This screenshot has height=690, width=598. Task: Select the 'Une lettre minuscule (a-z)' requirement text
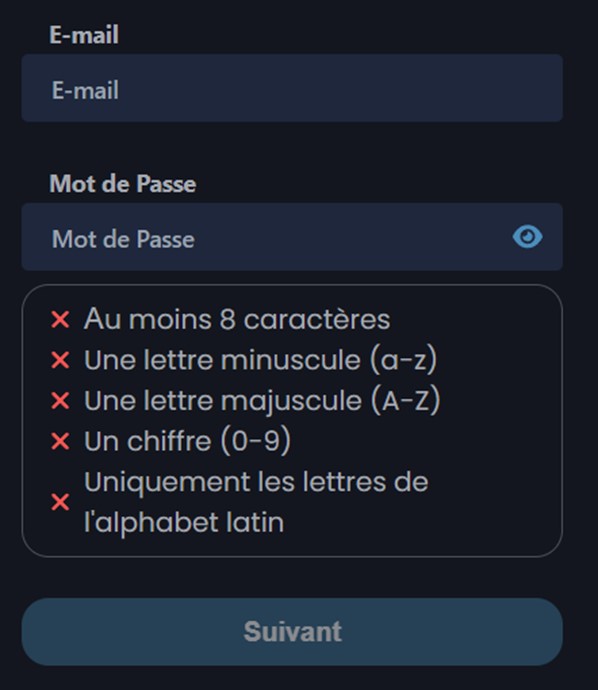click(x=261, y=360)
